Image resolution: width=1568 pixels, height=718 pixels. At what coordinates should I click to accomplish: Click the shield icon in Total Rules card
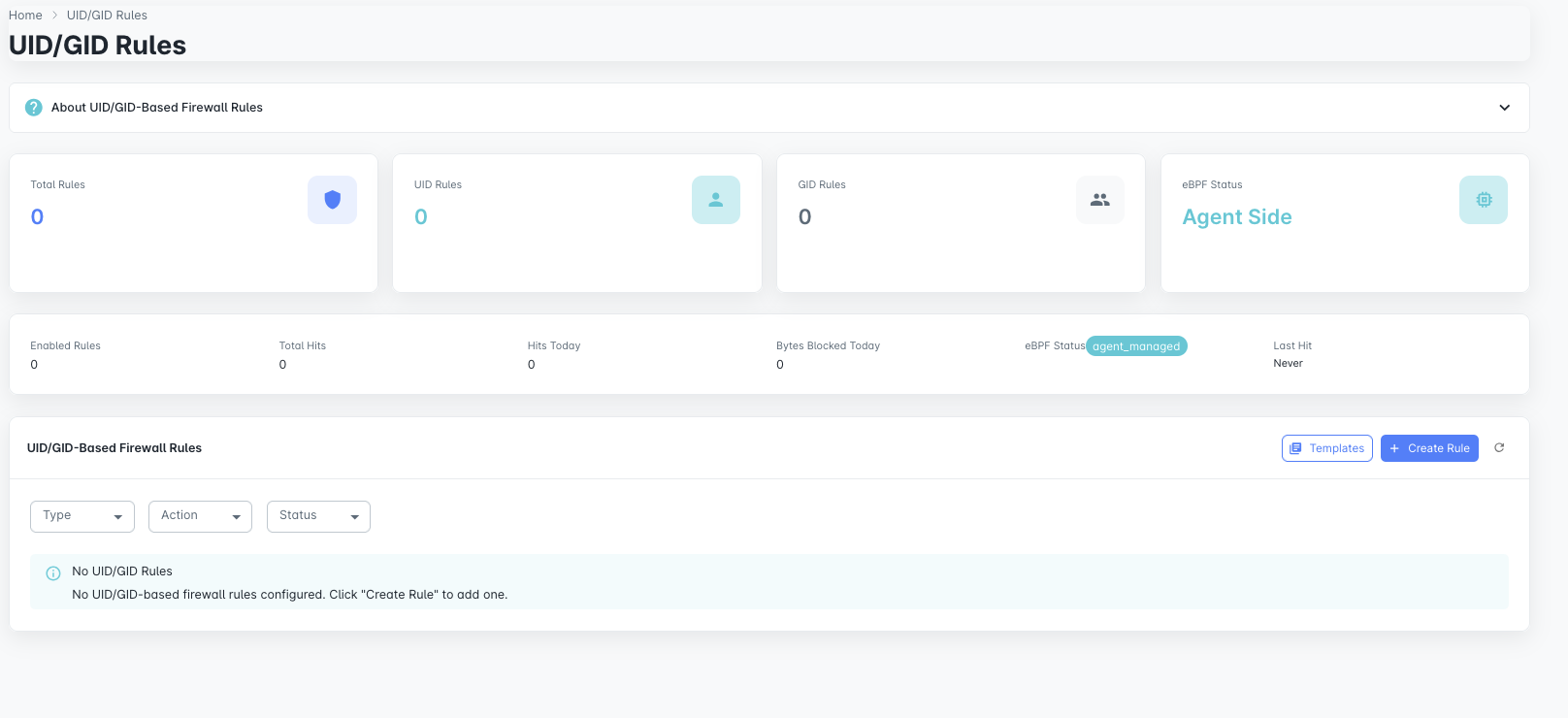coord(332,200)
